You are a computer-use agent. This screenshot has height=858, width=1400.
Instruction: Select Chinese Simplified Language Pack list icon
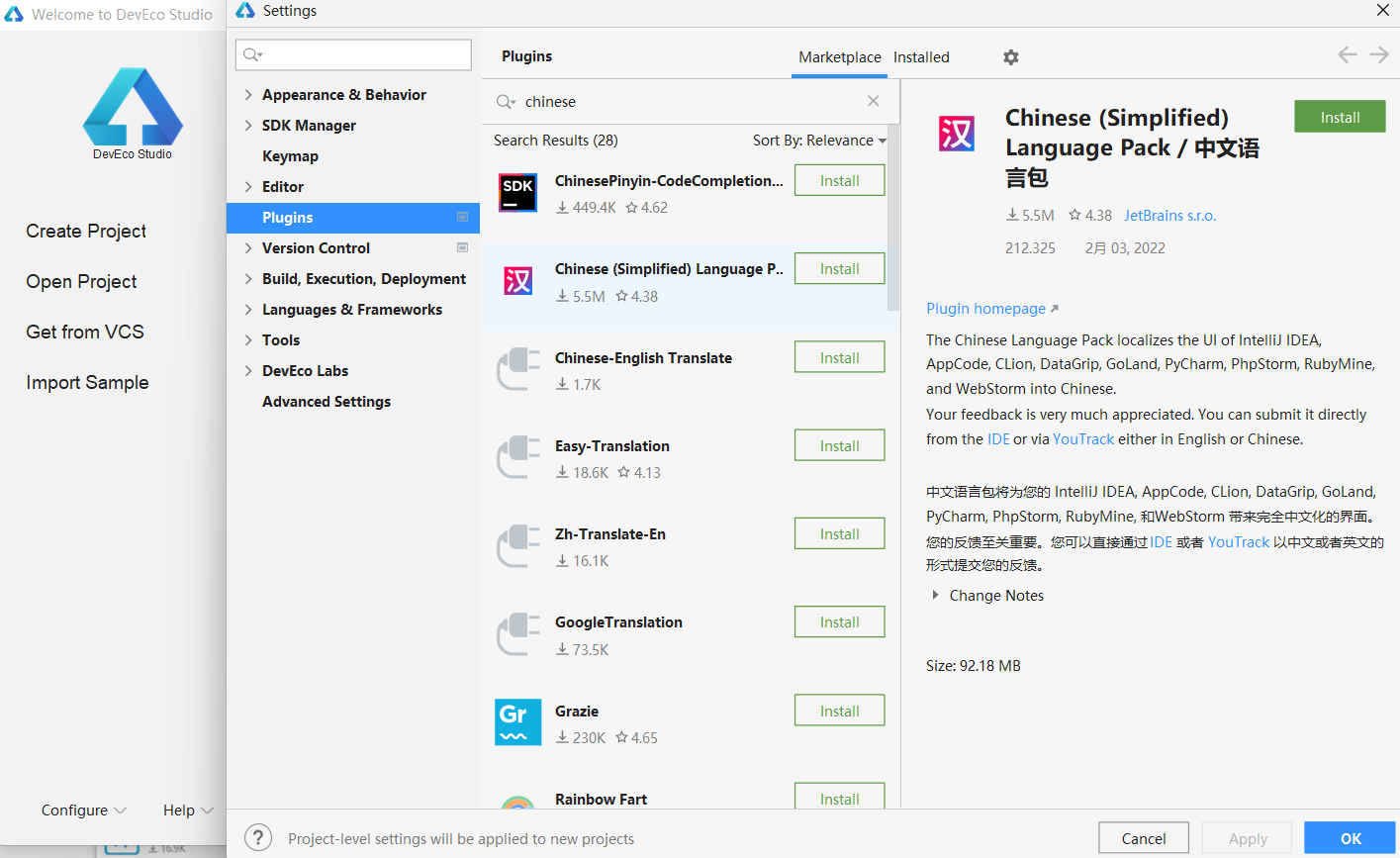517,281
